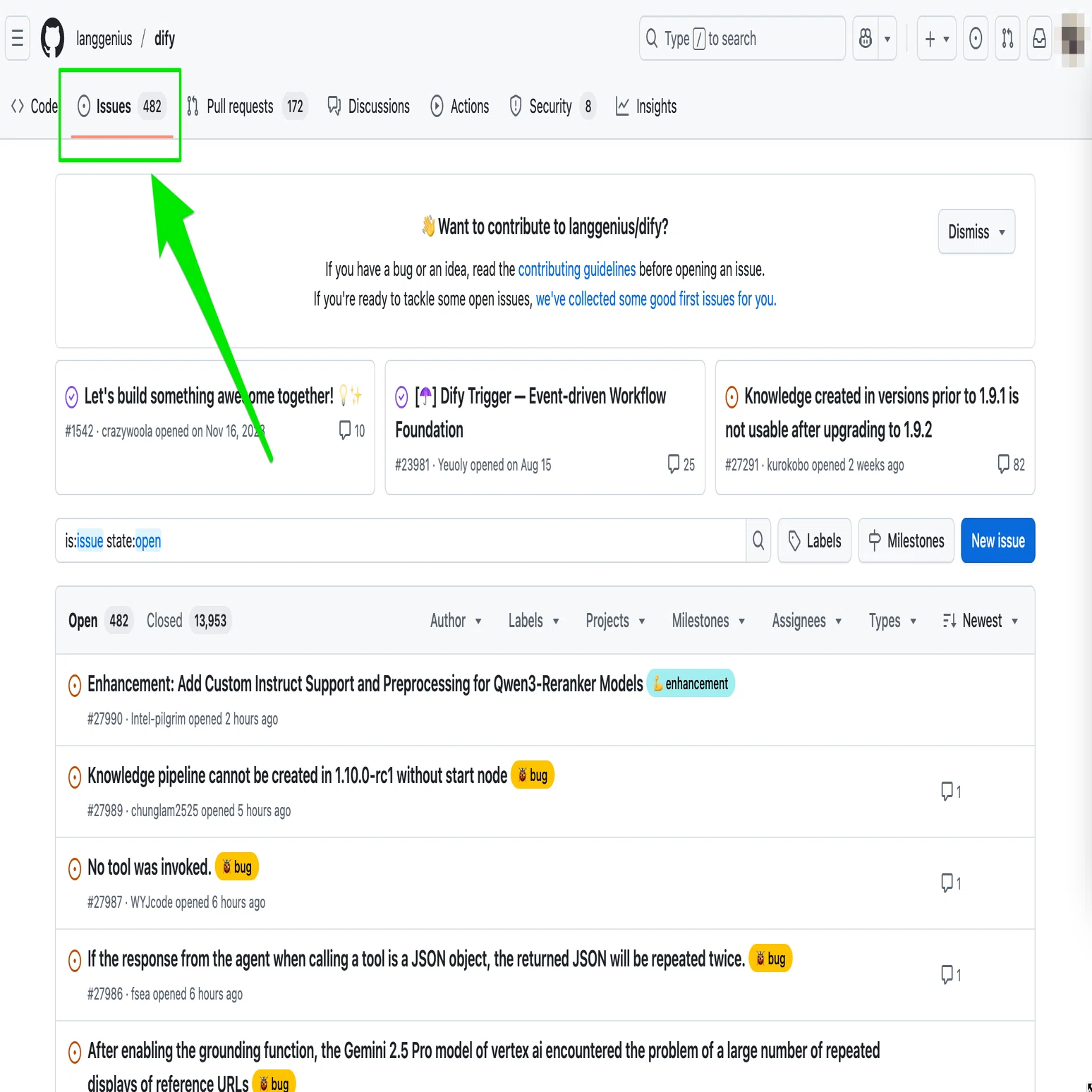Open pinned issue 'Let's build something awesome together!'
This screenshot has width=1092, height=1092.
tap(208, 396)
